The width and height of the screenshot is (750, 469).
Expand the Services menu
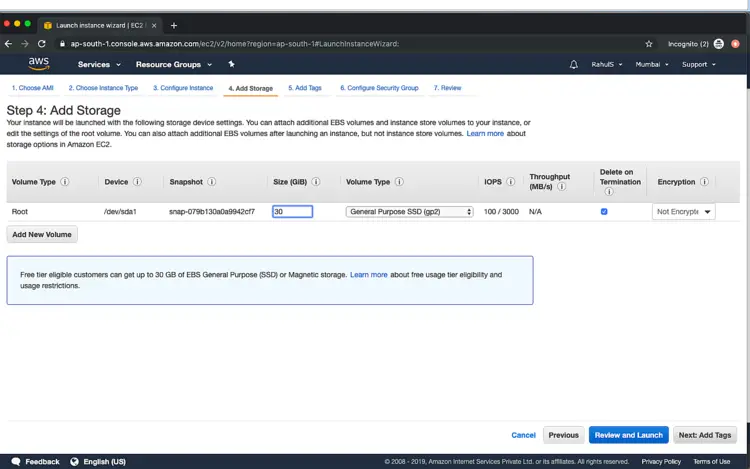[99, 65]
